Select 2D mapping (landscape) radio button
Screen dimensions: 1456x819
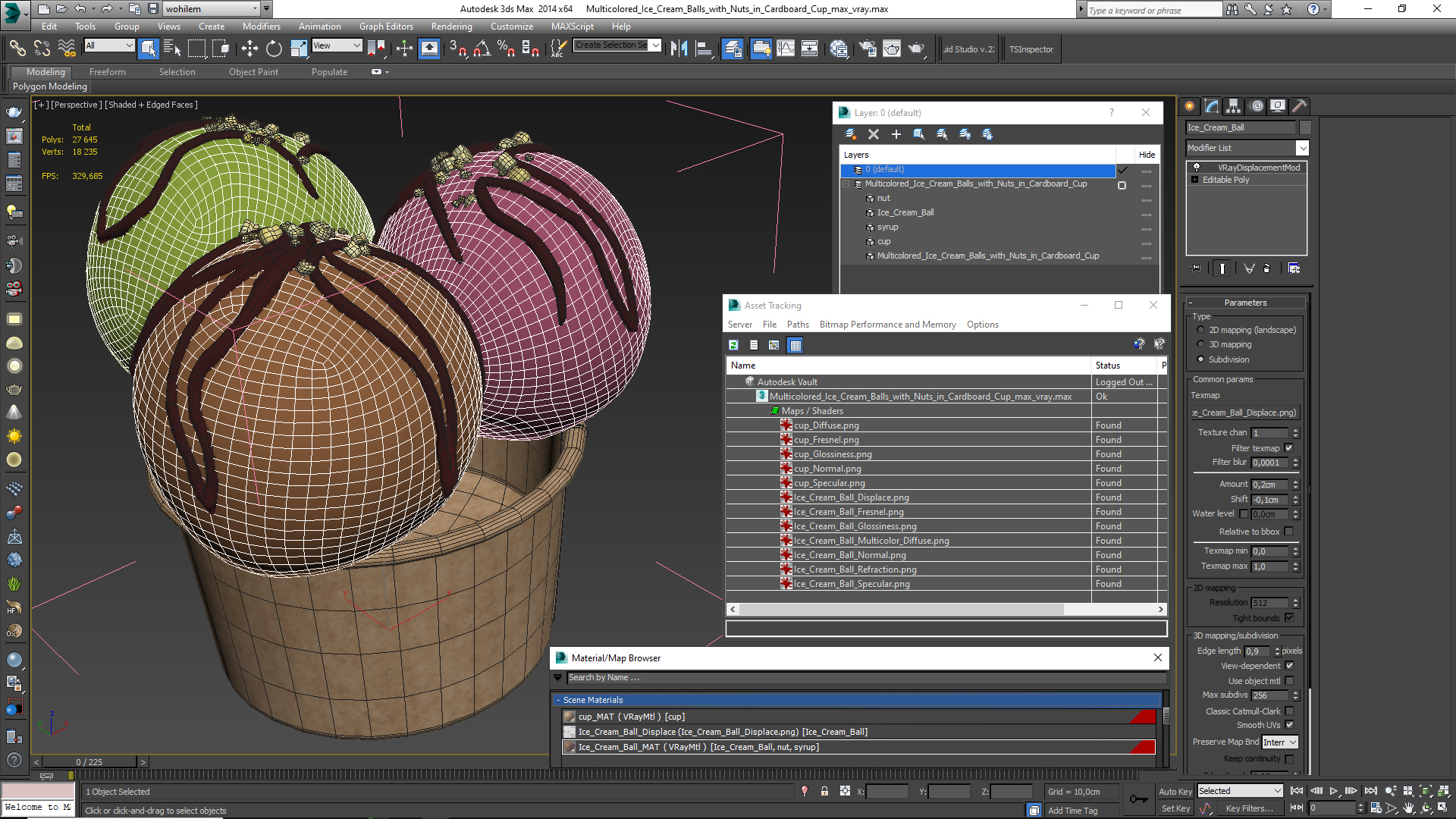(x=1200, y=330)
